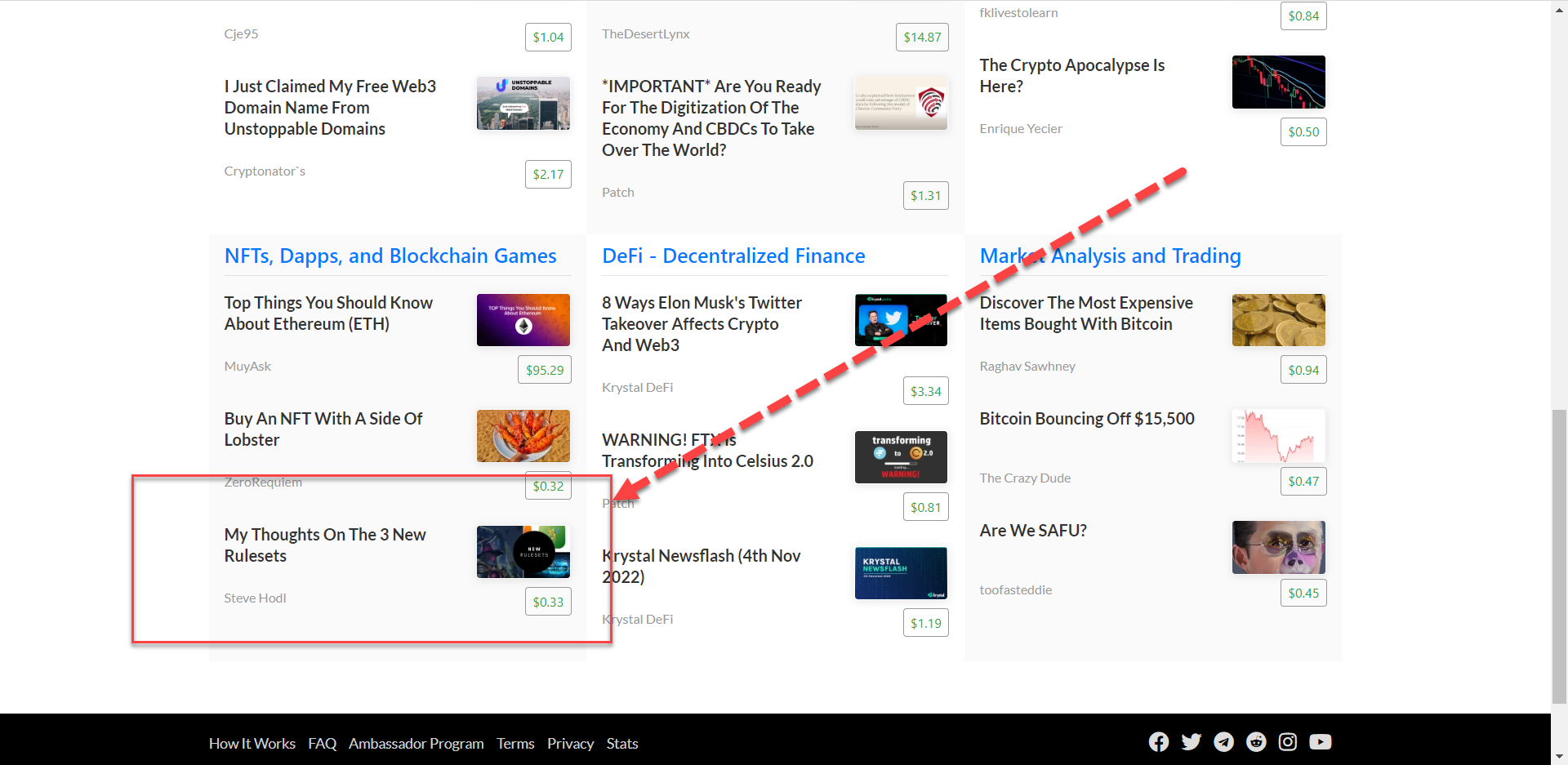Open article Buy An NFT With A Side Of Lobster

323,429
